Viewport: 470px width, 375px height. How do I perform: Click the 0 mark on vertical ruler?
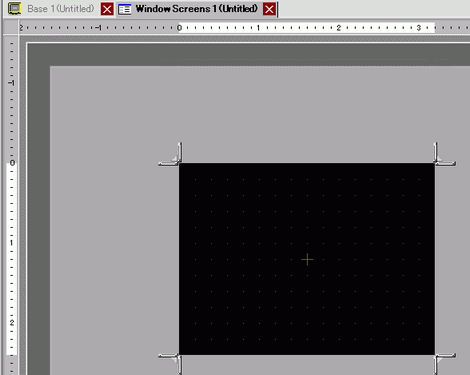[12, 163]
